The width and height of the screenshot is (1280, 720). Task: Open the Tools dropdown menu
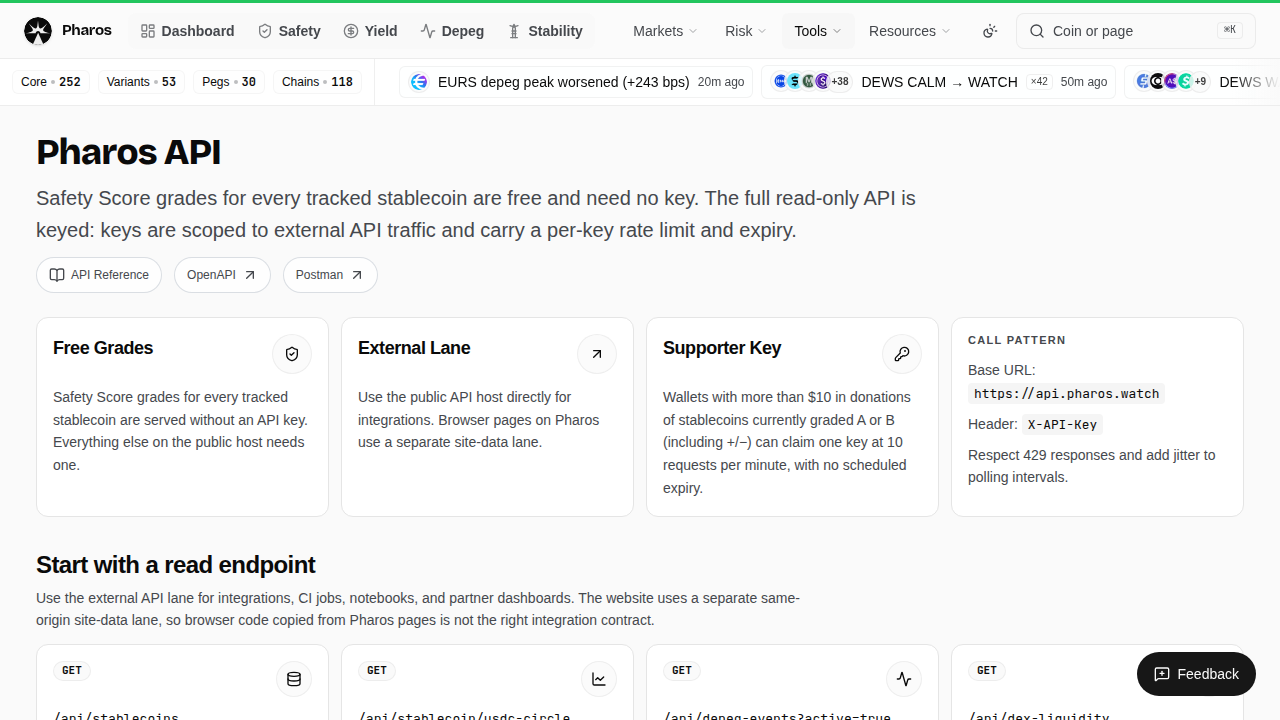[818, 31]
